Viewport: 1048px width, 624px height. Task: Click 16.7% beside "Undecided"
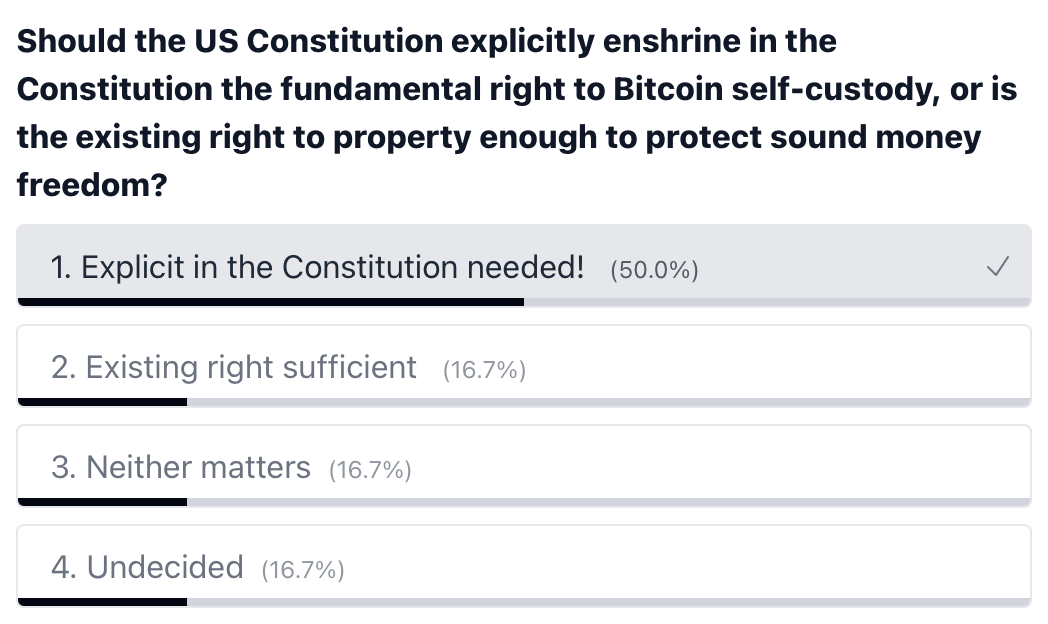(303, 570)
